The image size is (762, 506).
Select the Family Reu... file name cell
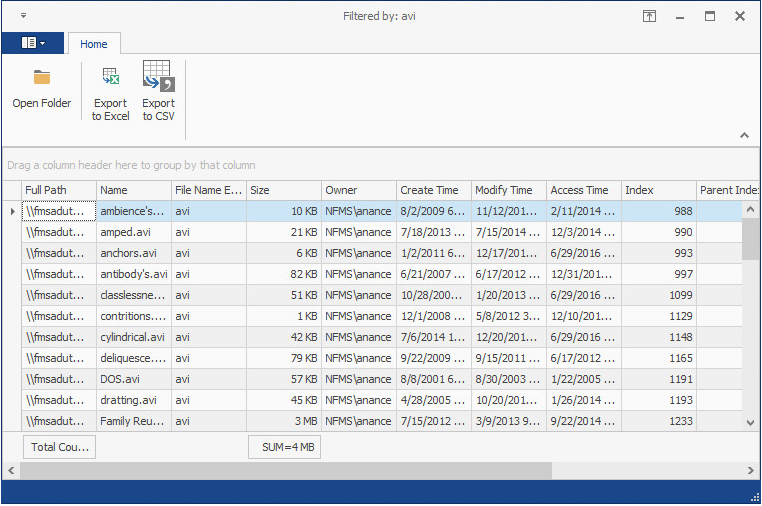pos(134,421)
